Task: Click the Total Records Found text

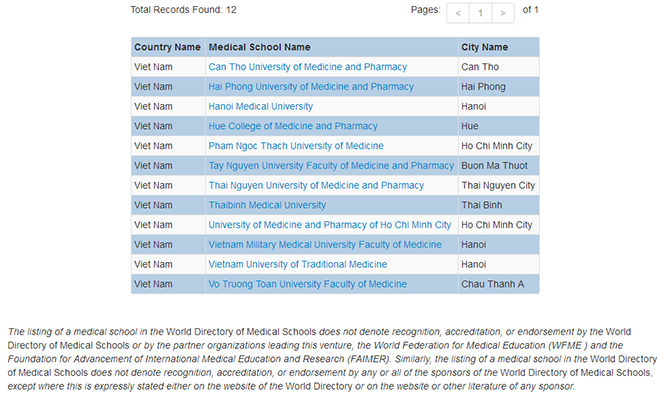Action: (x=183, y=10)
